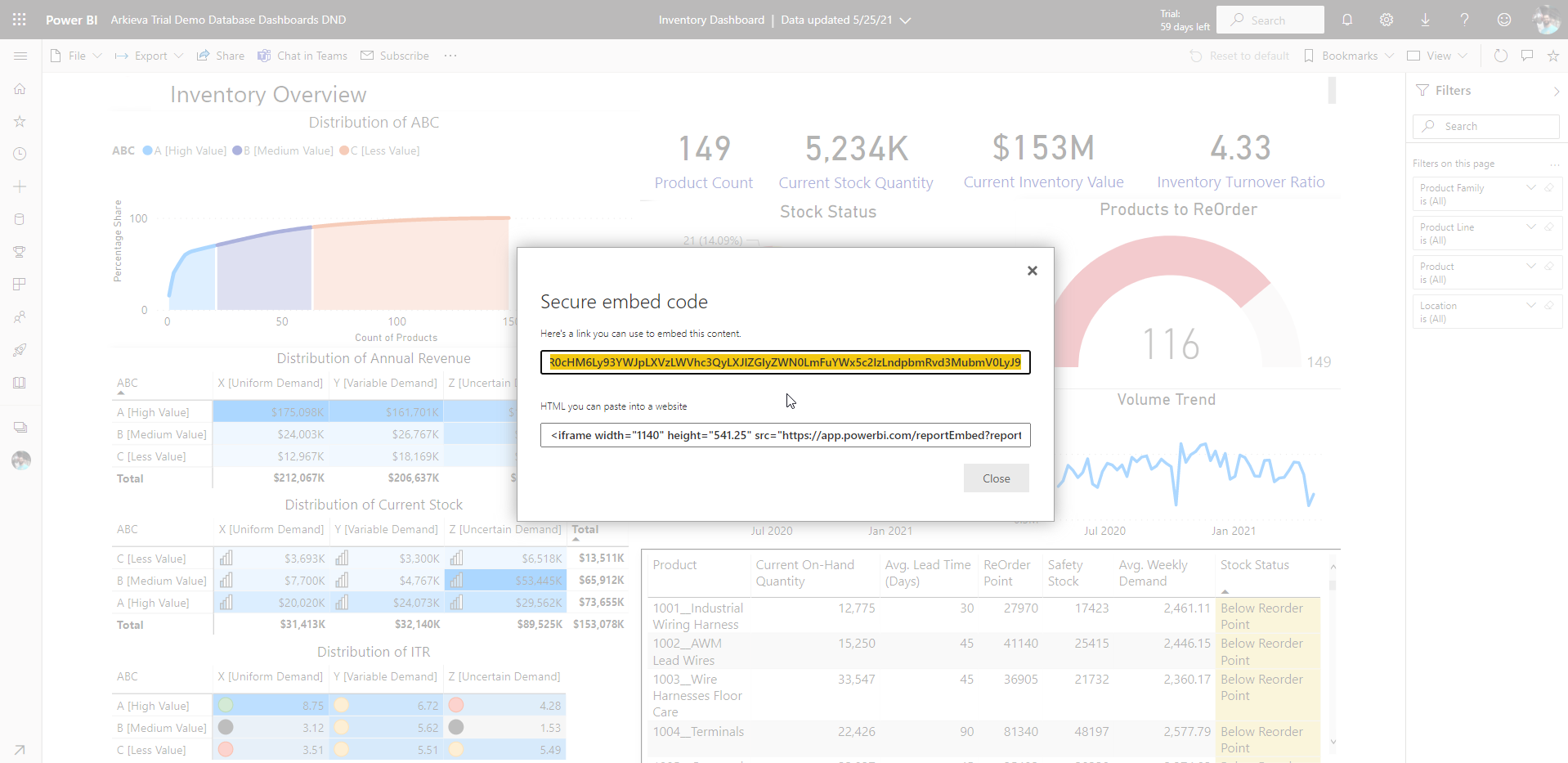Favorite this report with star icon

[x=1552, y=56]
